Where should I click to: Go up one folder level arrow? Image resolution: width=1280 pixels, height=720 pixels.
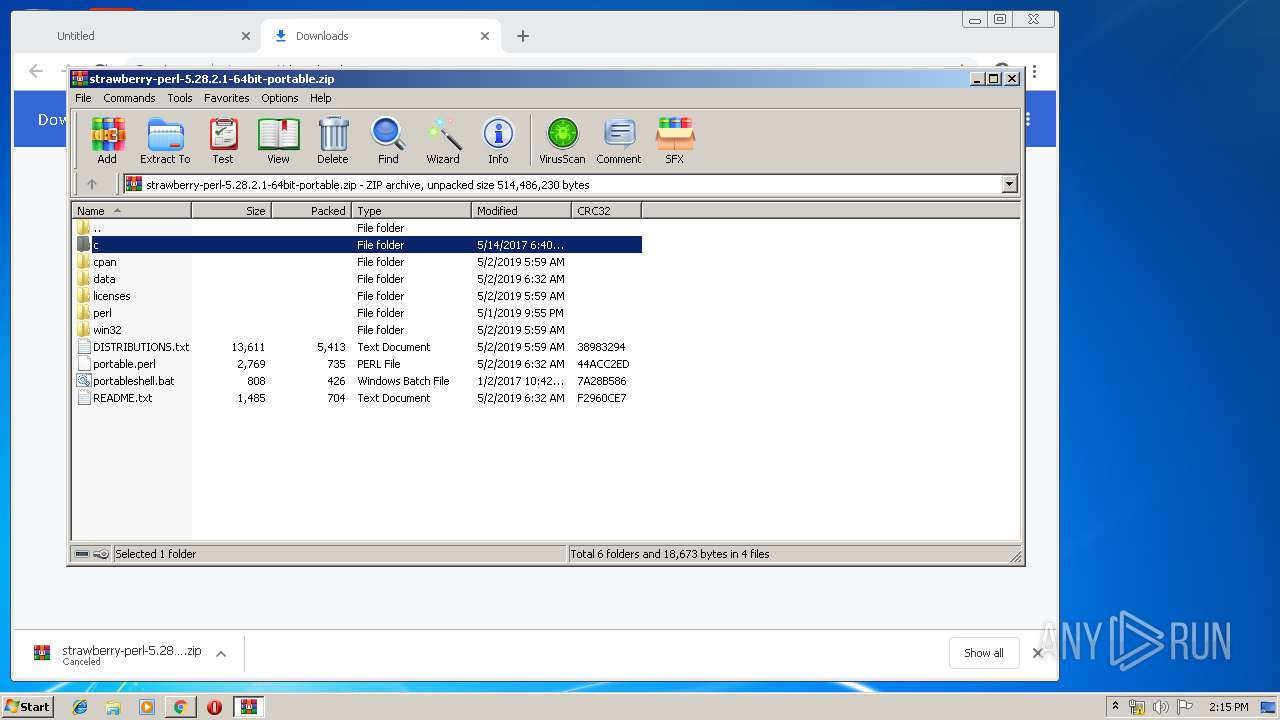click(92, 184)
